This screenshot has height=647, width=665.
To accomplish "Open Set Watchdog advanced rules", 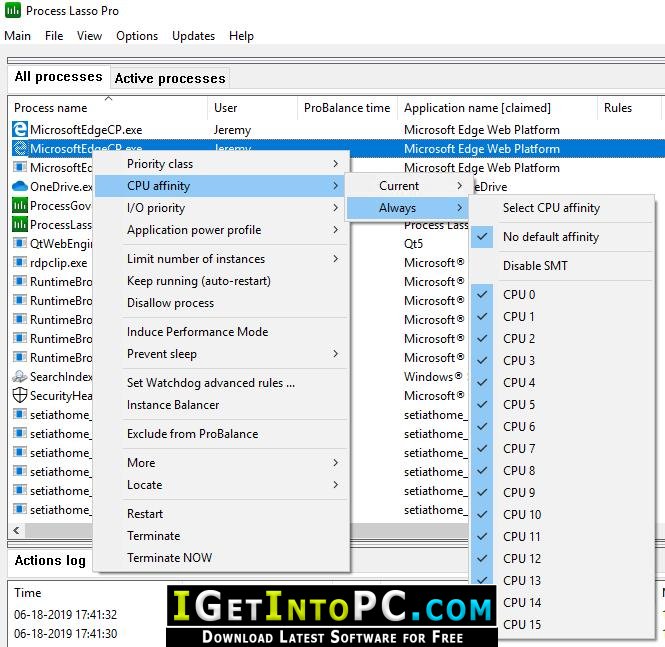I will (221, 383).
